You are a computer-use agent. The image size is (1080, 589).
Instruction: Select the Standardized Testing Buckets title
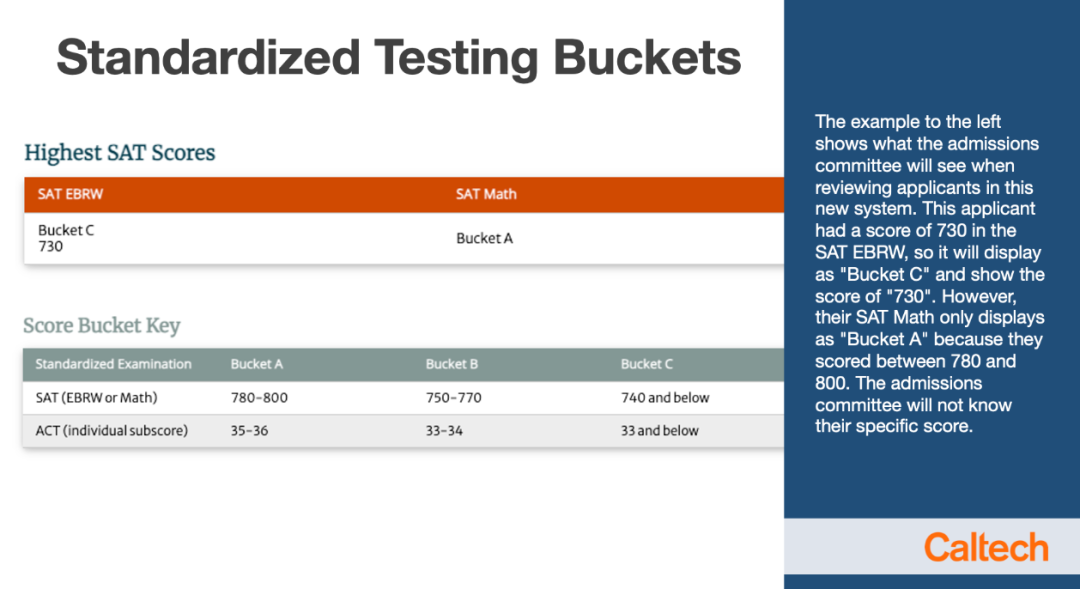[x=399, y=57]
